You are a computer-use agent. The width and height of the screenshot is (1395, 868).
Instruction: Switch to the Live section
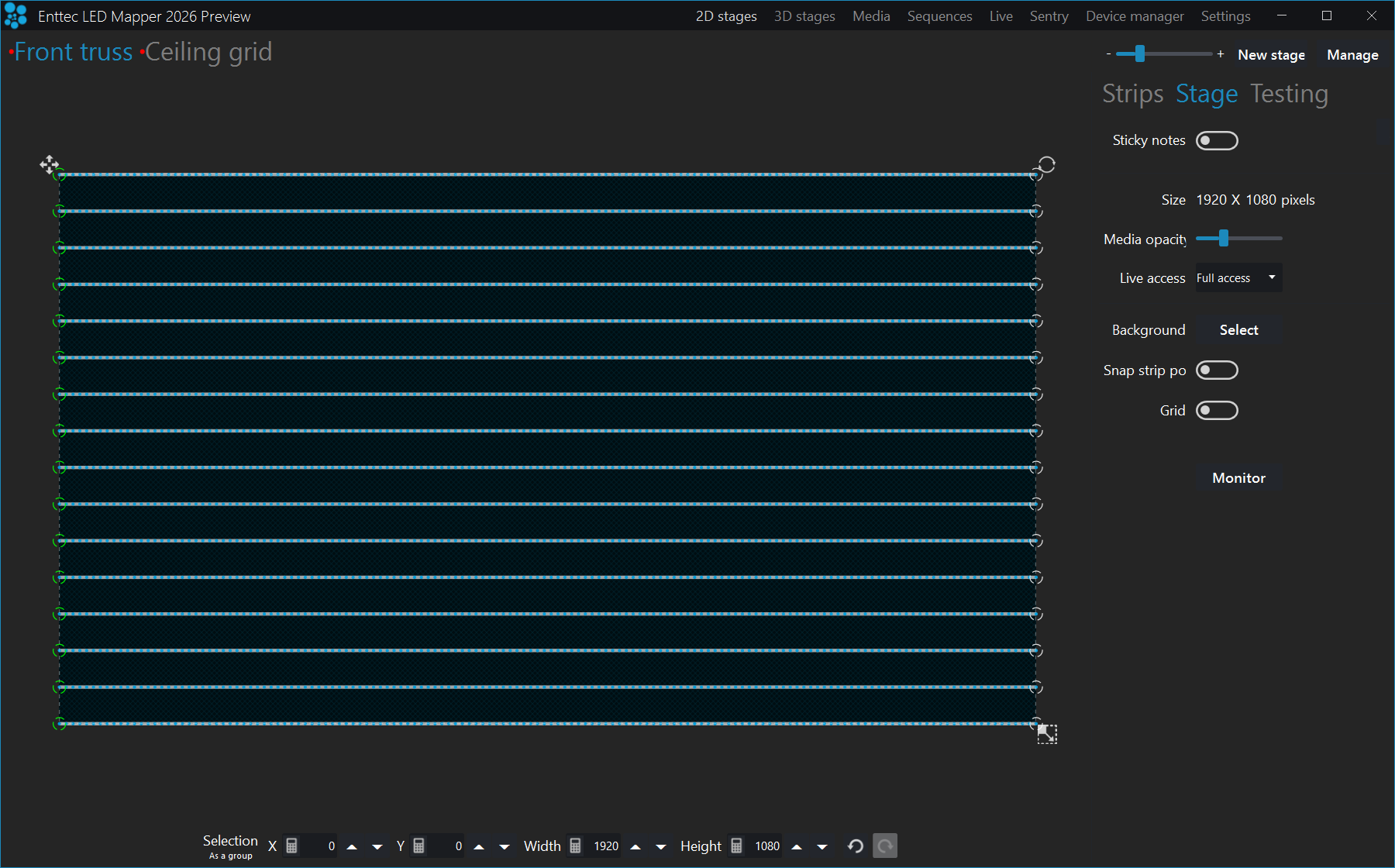coord(1001,16)
